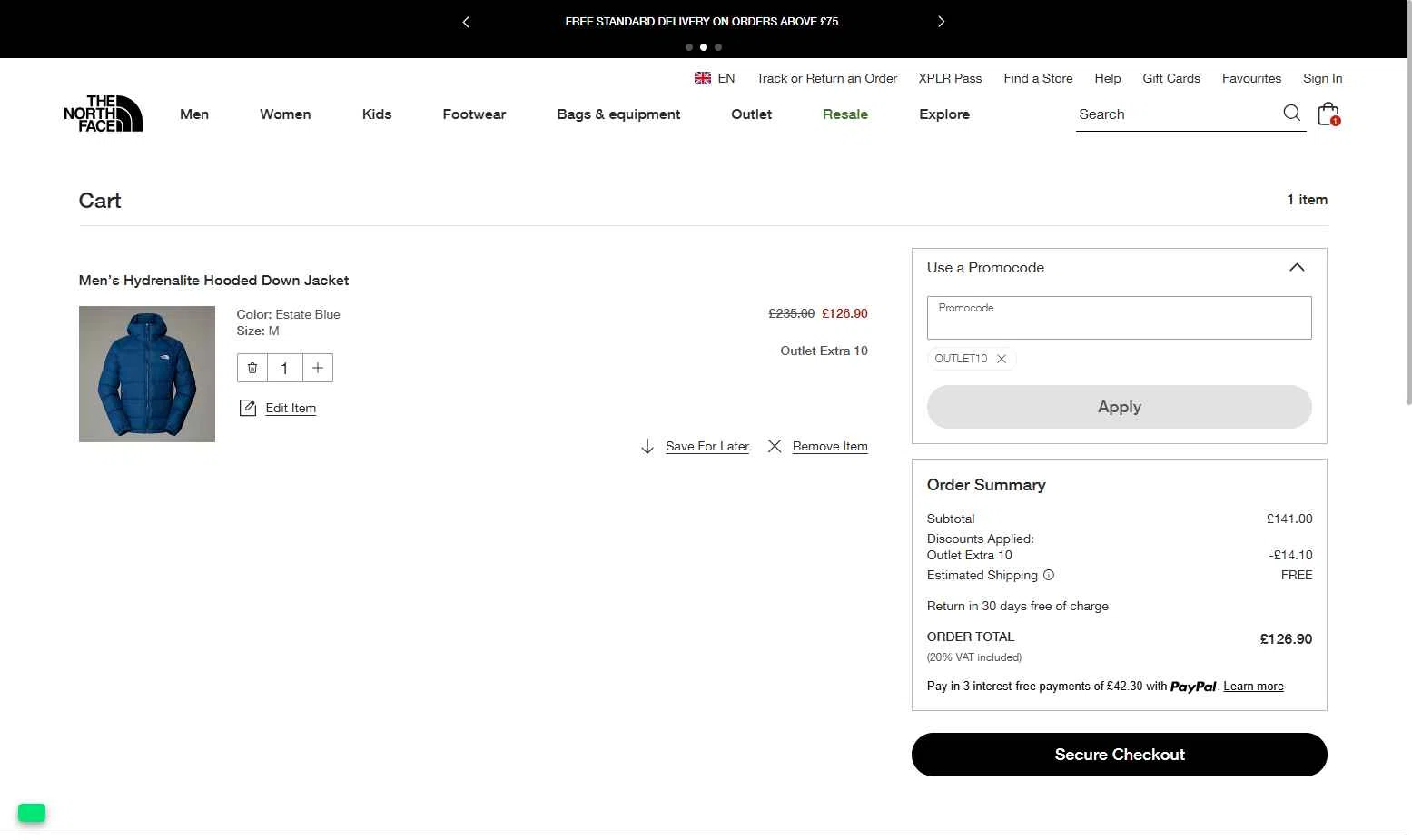Open Men's Hydrenalite Hooded Down Jacket title
The width and height of the screenshot is (1412, 840).
coord(213,281)
